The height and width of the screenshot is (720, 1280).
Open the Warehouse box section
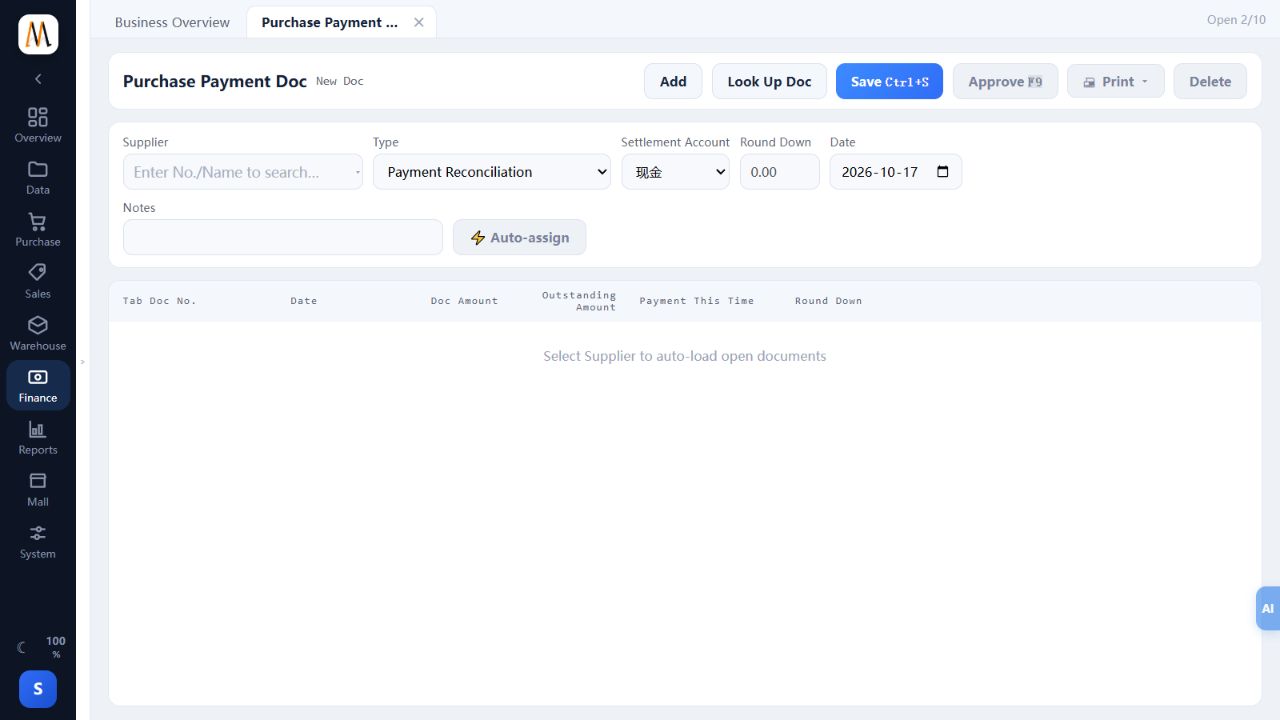(38, 334)
